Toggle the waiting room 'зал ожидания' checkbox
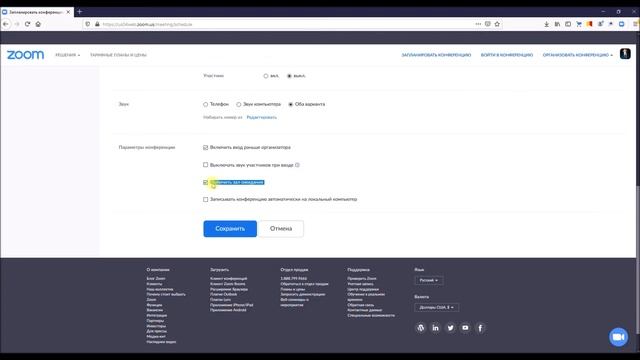The image size is (640, 360). [x=205, y=182]
